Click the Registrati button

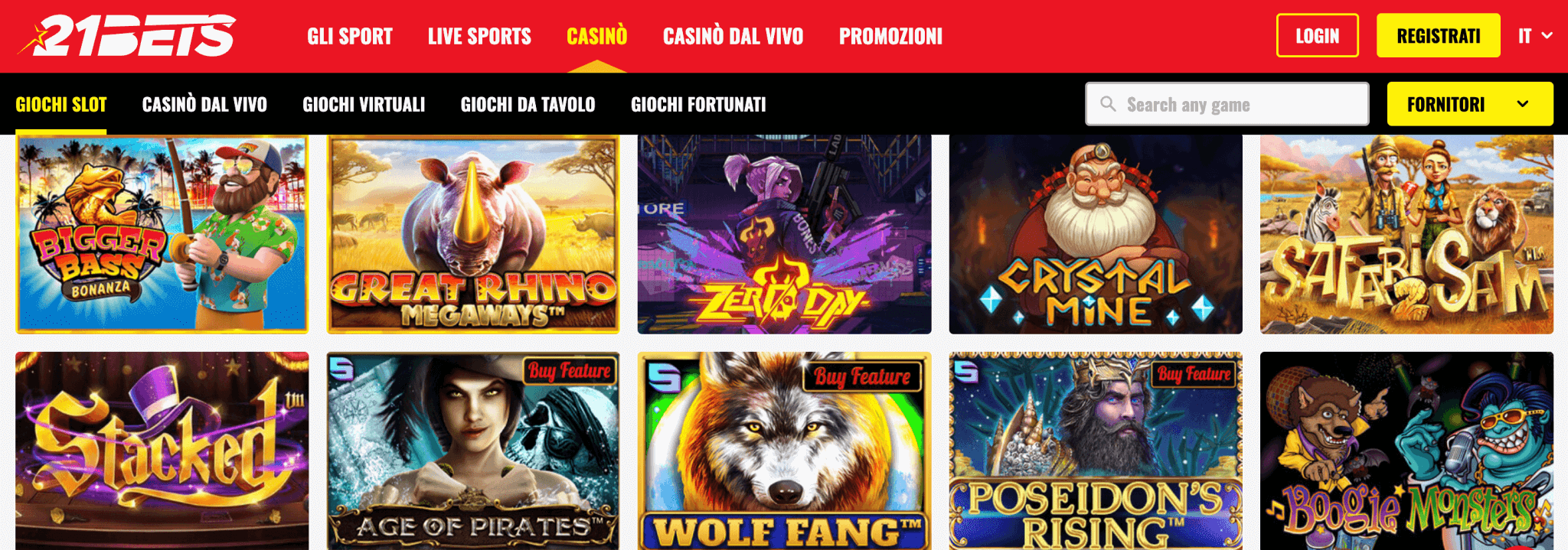(1439, 35)
